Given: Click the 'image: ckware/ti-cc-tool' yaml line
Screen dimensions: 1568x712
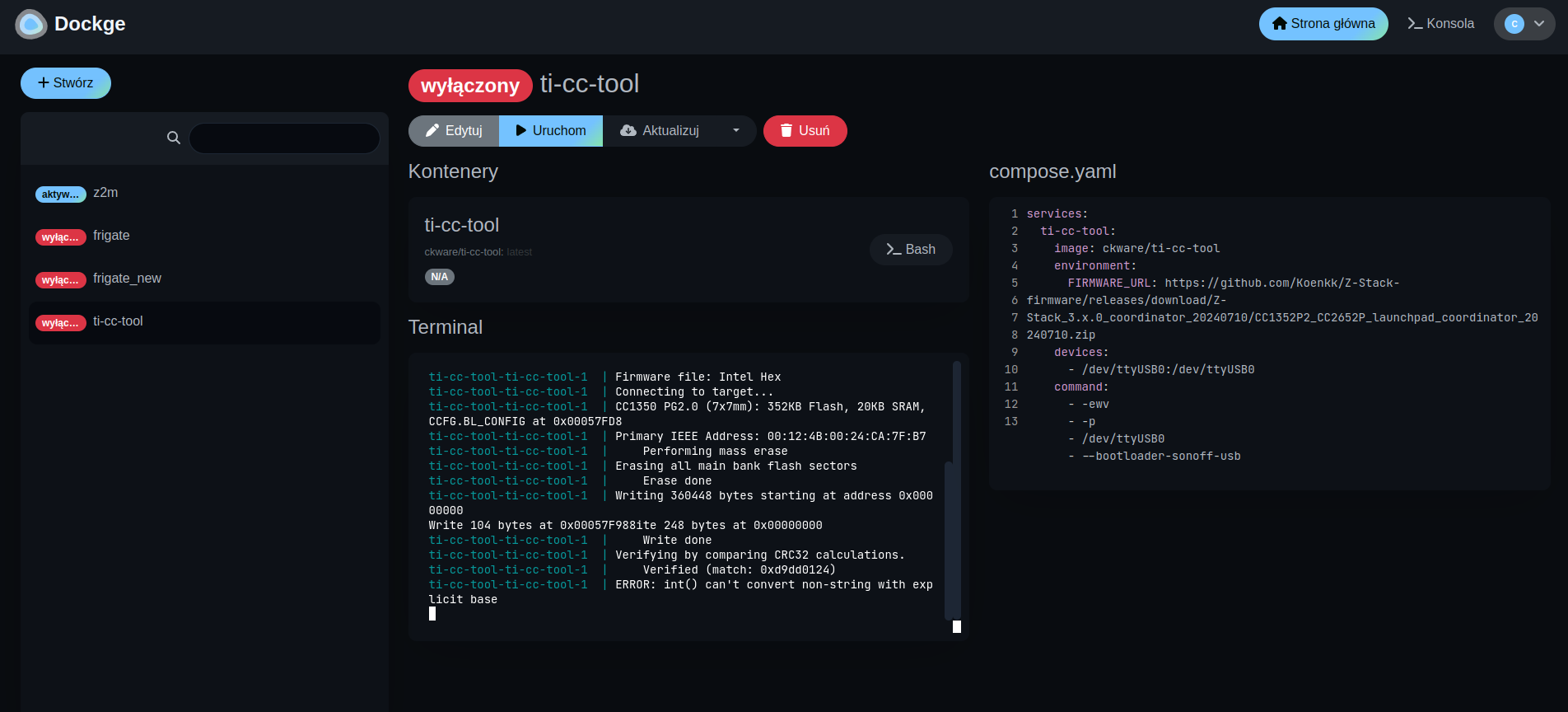Looking at the screenshot, I should coord(1136,249).
